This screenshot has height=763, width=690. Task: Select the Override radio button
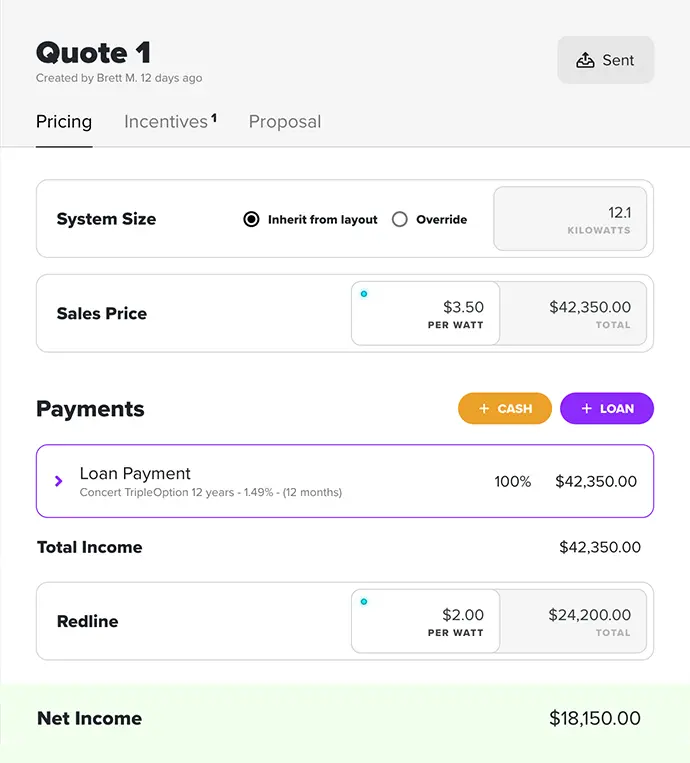pos(400,219)
